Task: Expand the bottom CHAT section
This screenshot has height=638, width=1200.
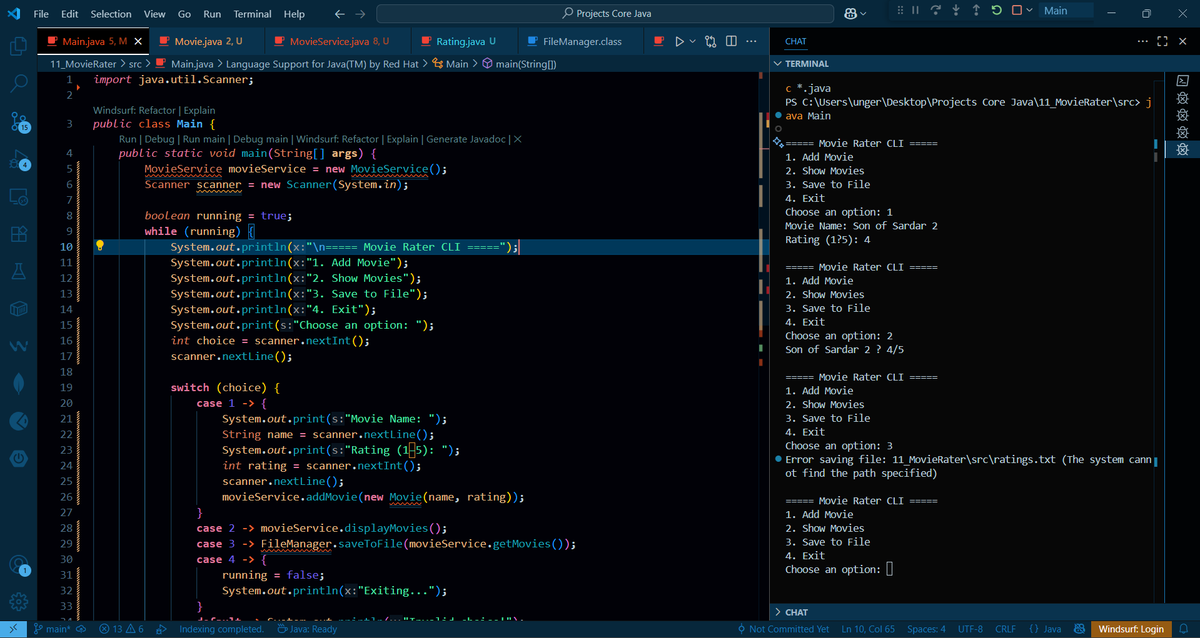Action: [779, 611]
